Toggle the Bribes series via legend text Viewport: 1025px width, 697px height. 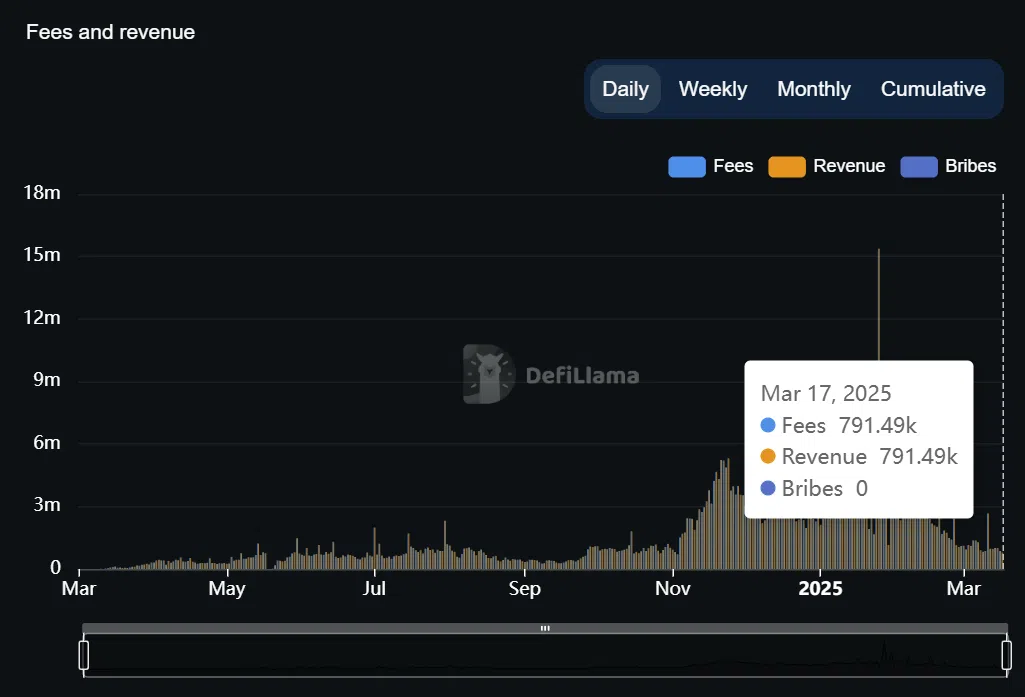pyautogui.click(x=970, y=166)
